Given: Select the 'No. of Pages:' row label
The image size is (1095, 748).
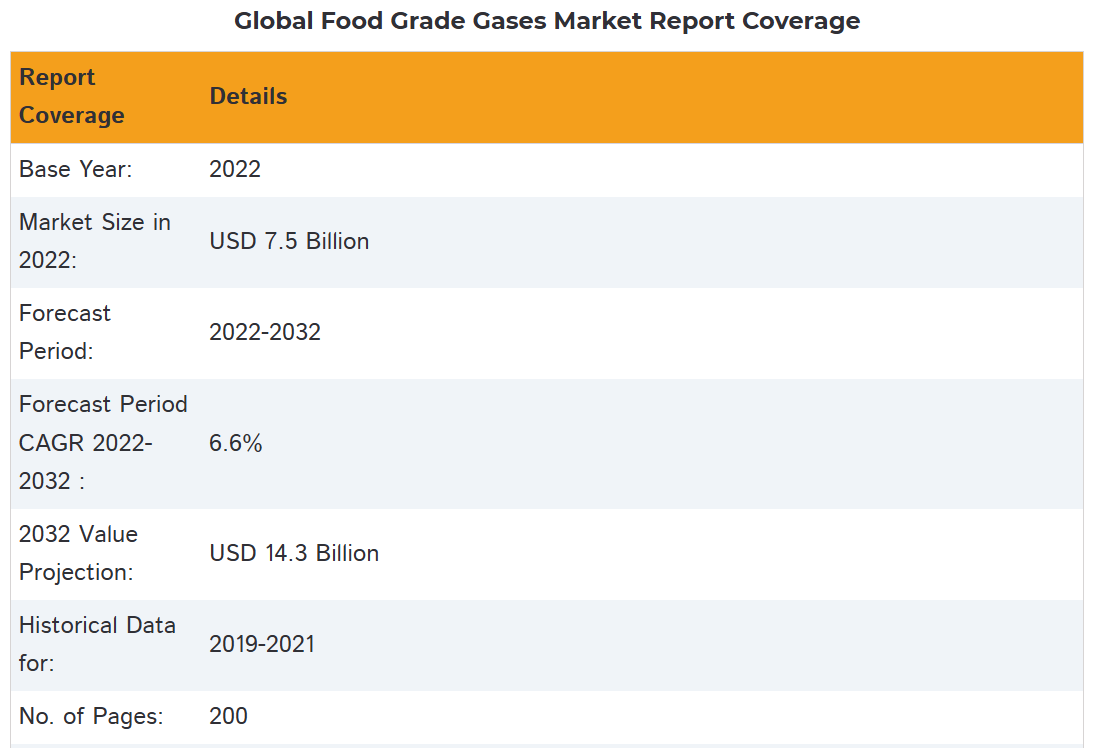Looking at the screenshot, I should tap(91, 717).
